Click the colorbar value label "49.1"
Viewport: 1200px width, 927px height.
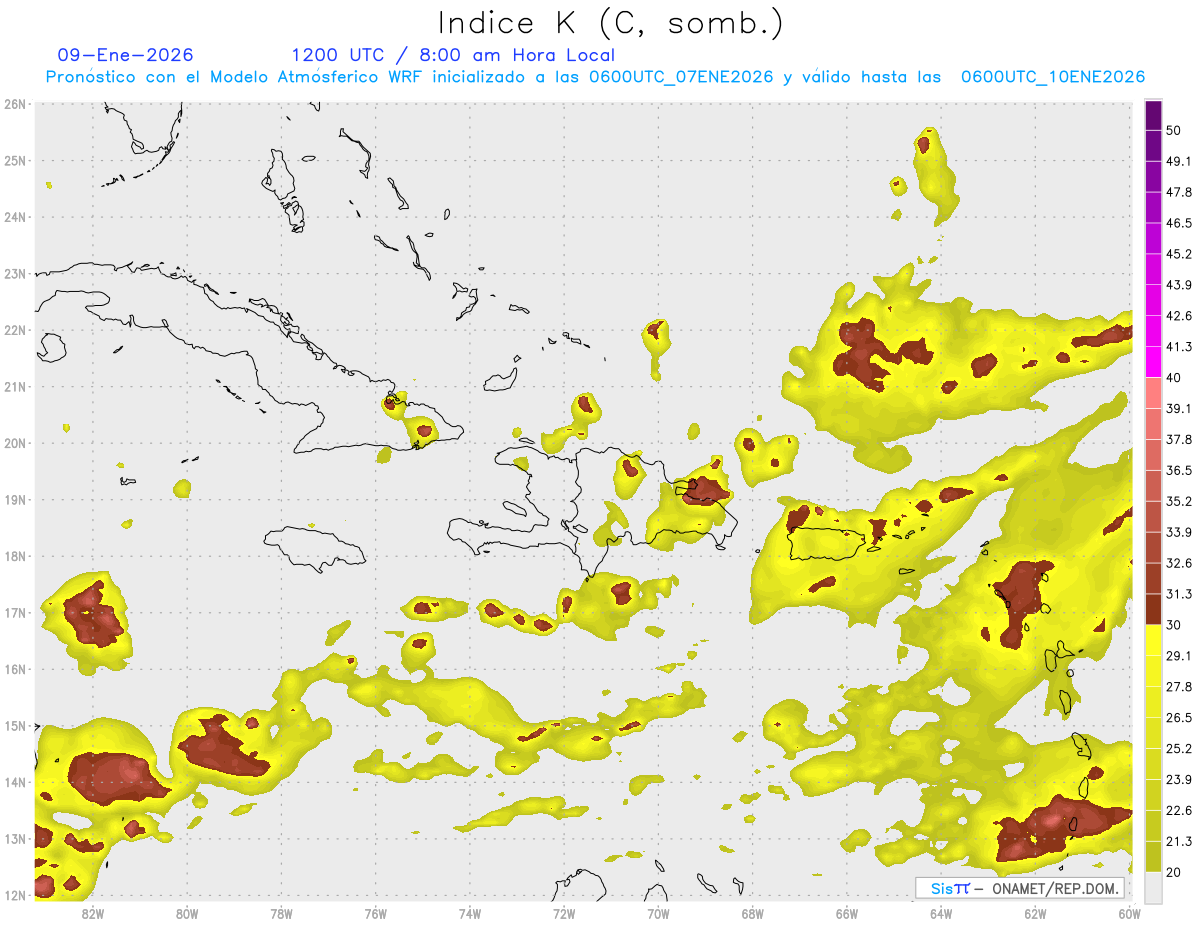point(1178,161)
